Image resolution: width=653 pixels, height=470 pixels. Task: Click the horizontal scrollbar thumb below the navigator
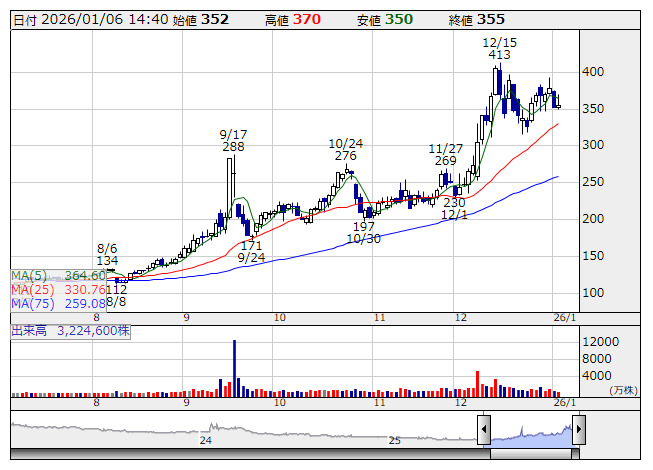click(x=531, y=454)
